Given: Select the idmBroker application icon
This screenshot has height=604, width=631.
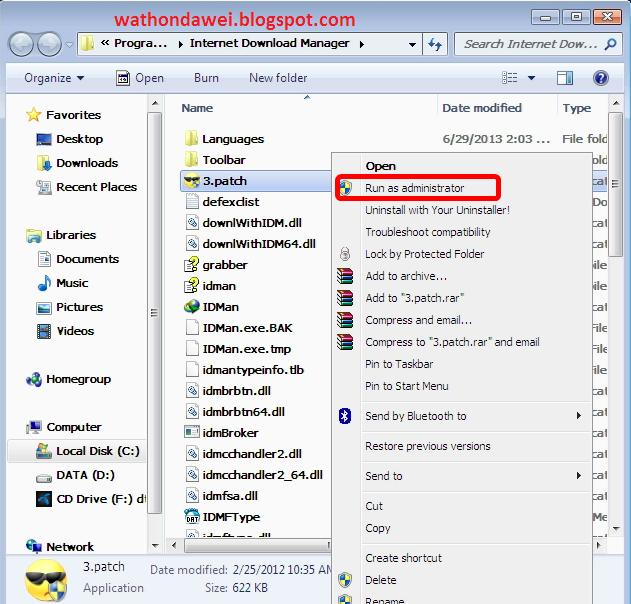Looking at the screenshot, I should pos(192,433).
